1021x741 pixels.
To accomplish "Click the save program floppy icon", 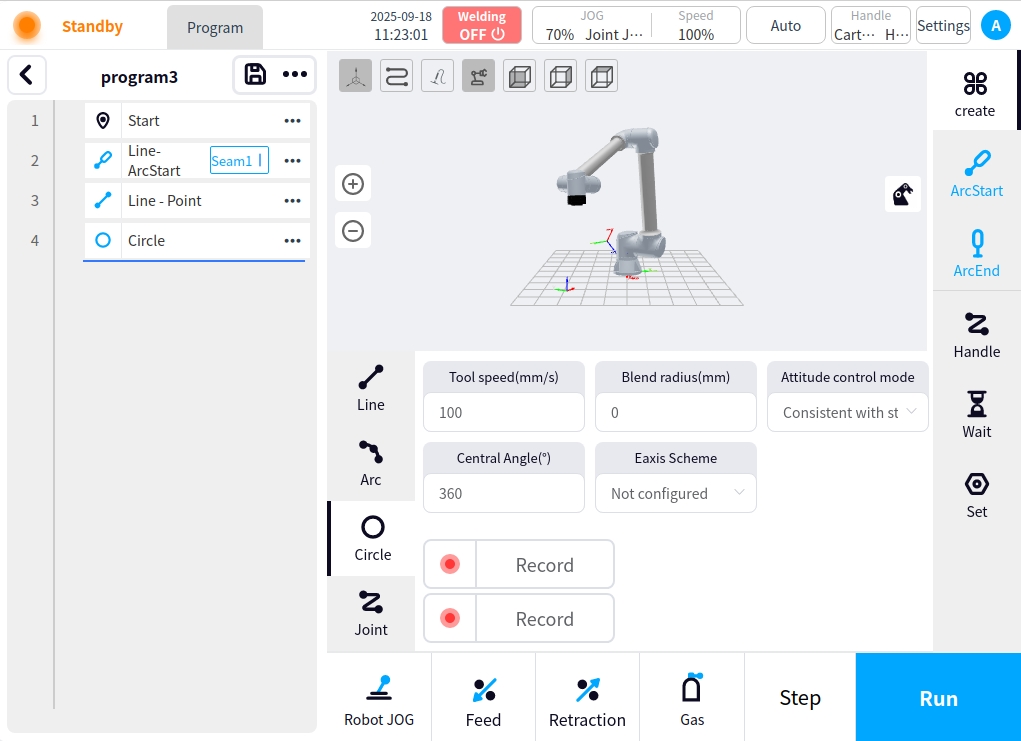I will [255, 75].
